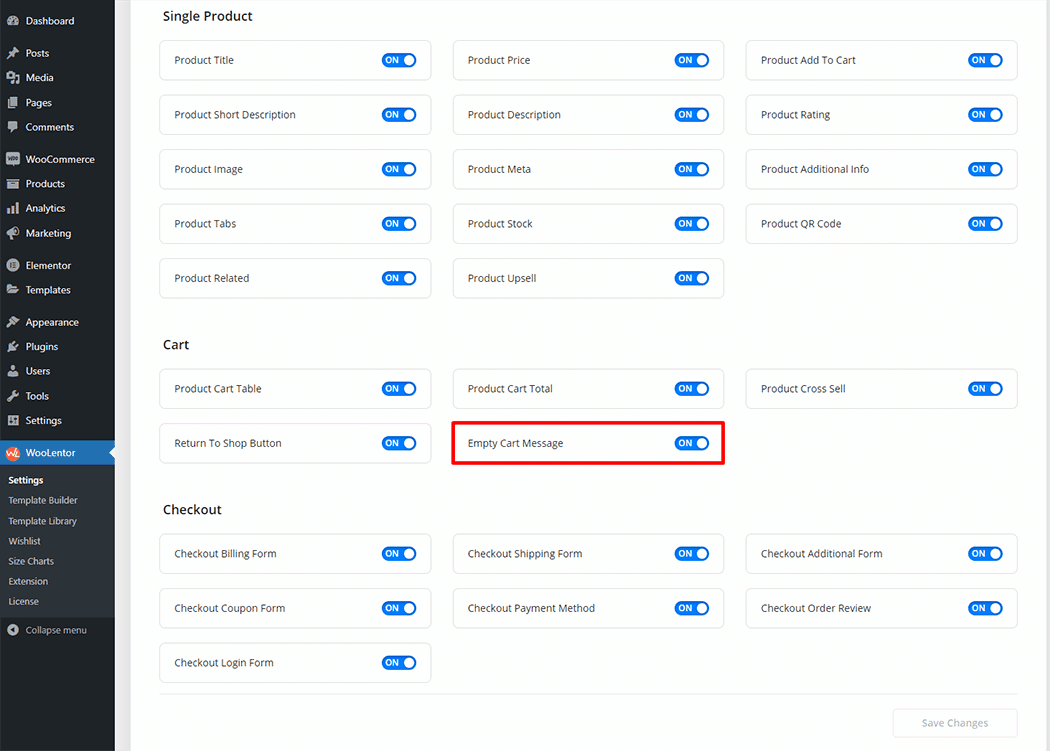Click the Posts pushpin icon
This screenshot has width=1050, height=751.
[13, 53]
